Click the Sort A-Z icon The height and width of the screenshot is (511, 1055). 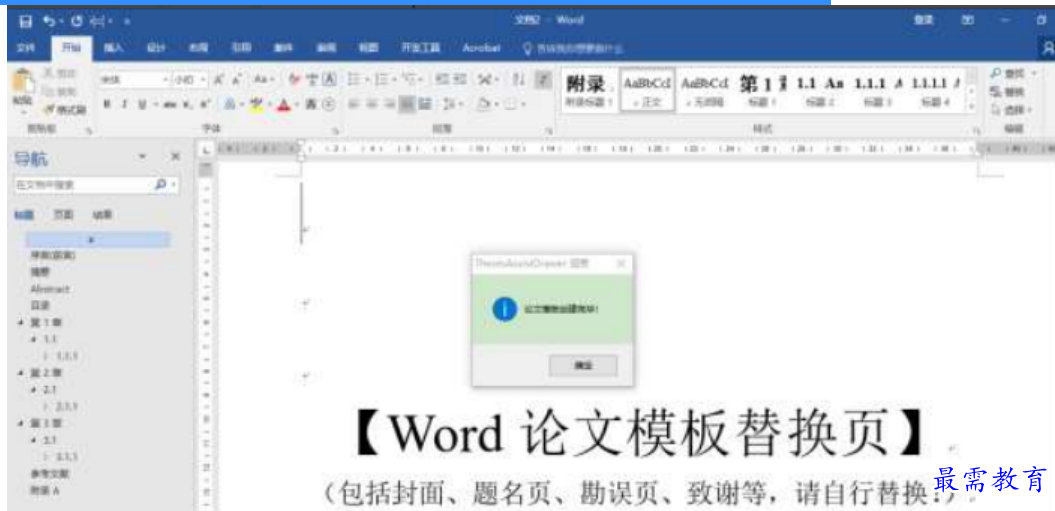[x=517, y=80]
